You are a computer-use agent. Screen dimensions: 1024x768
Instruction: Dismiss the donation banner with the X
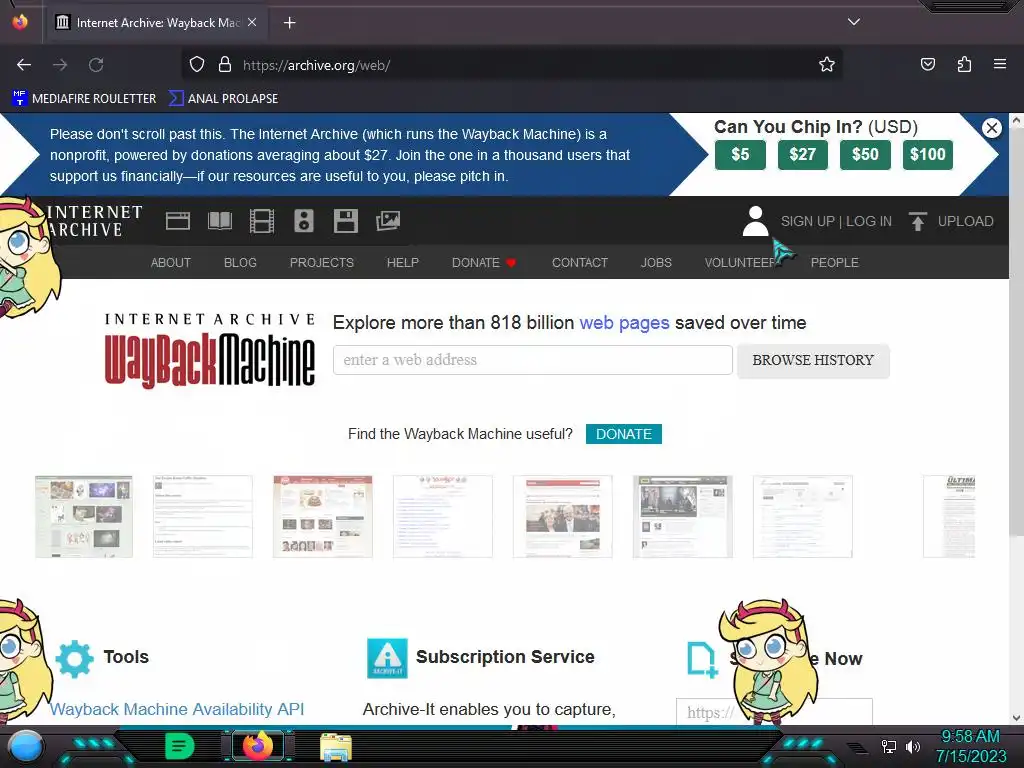click(991, 127)
